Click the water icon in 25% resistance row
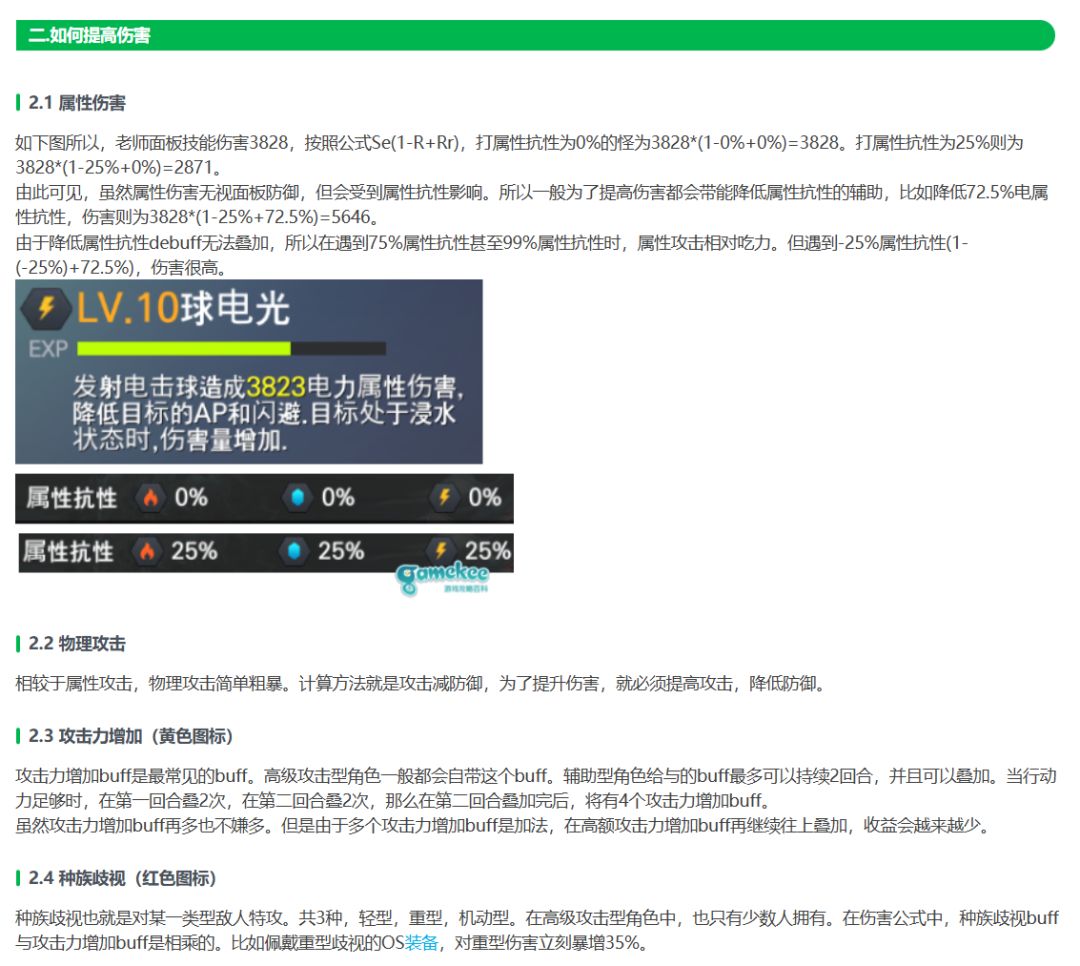 pos(293,551)
